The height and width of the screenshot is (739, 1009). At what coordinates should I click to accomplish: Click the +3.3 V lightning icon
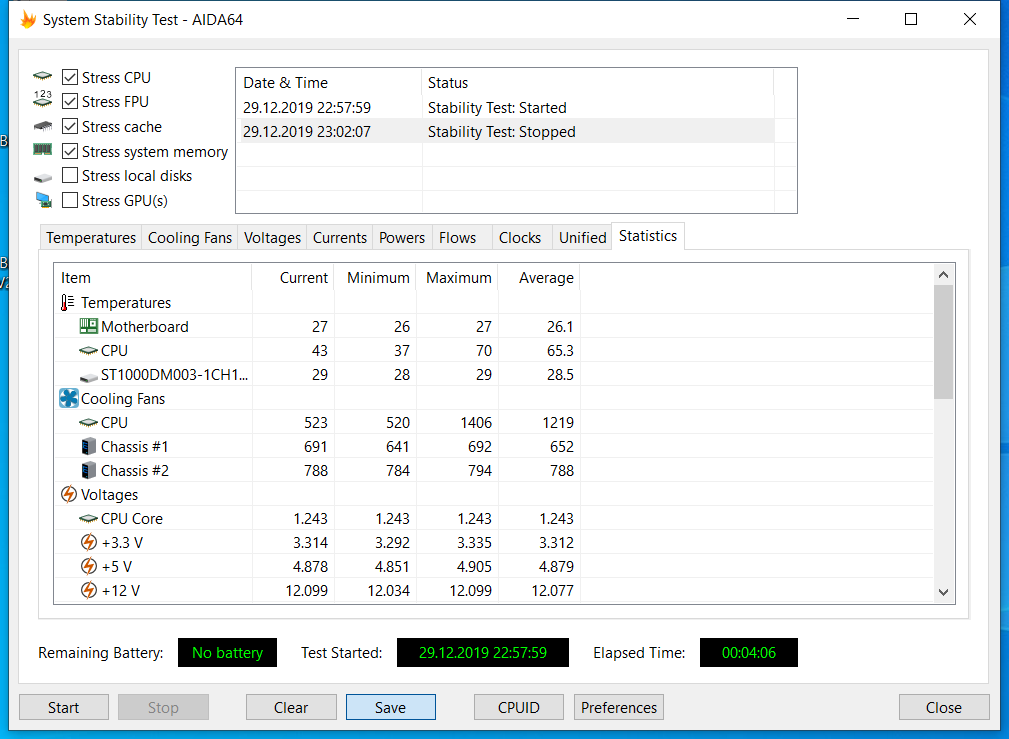pyautogui.click(x=89, y=543)
